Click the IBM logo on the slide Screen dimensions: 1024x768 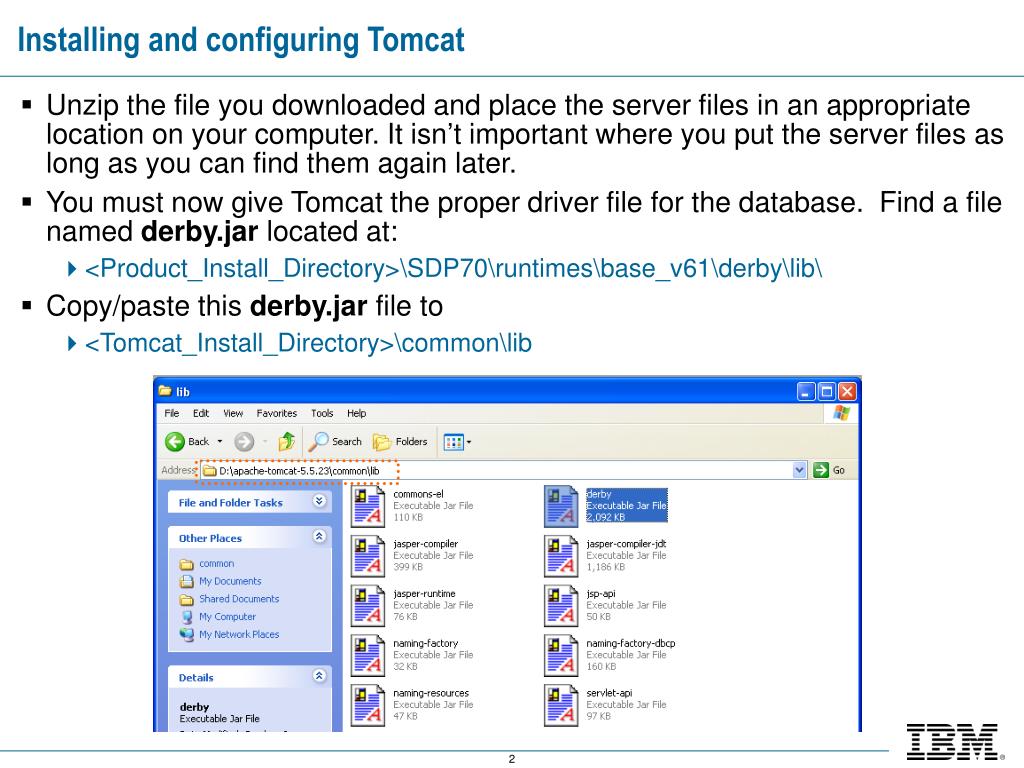[x=955, y=742]
